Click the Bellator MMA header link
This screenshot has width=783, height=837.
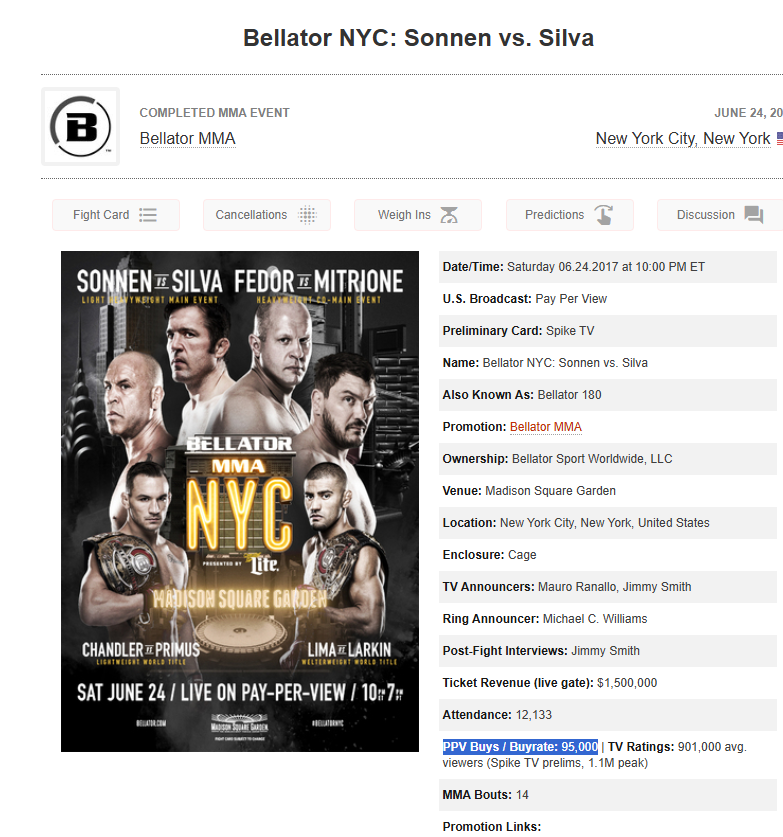(187, 138)
